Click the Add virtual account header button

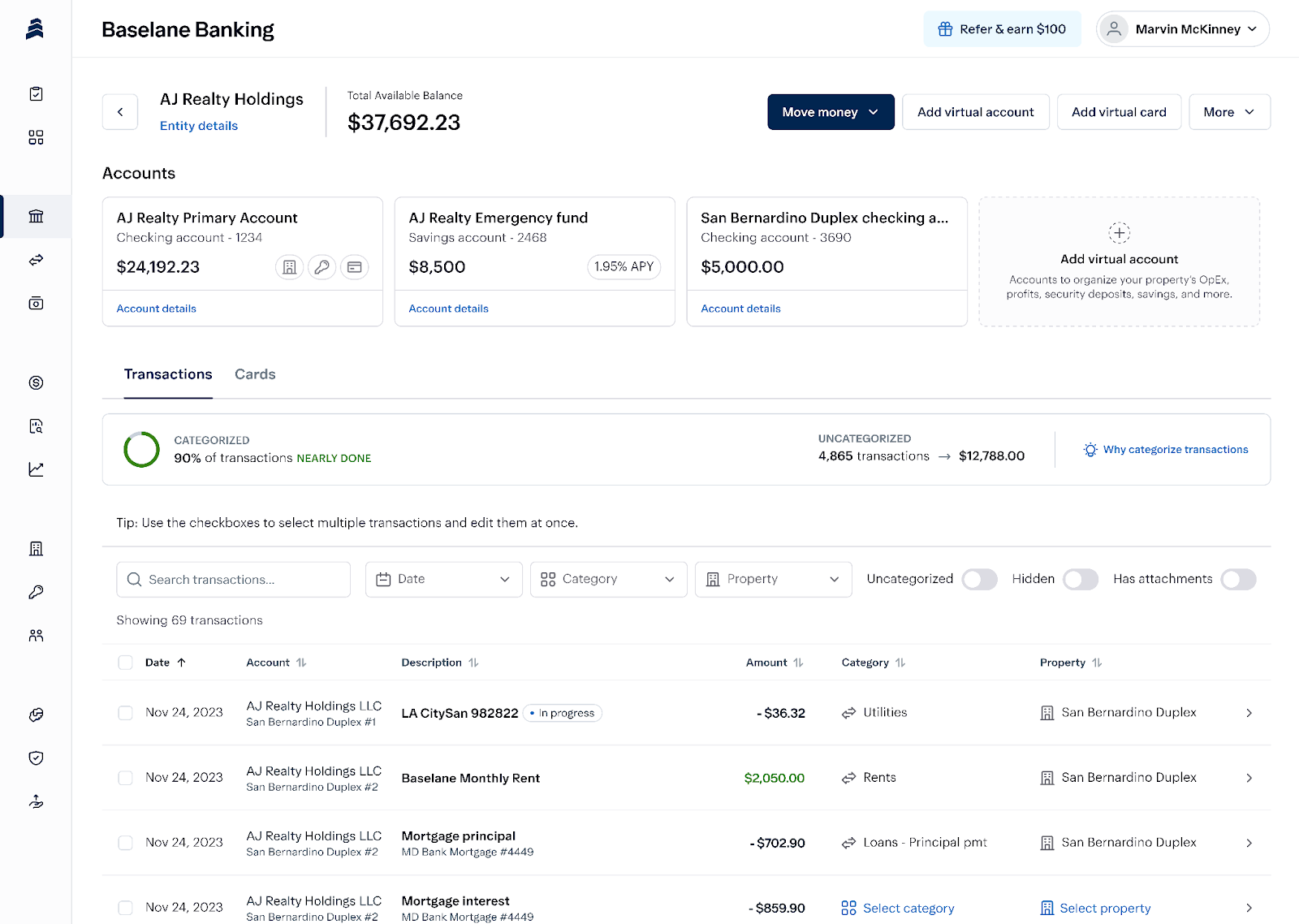pyautogui.click(x=976, y=112)
